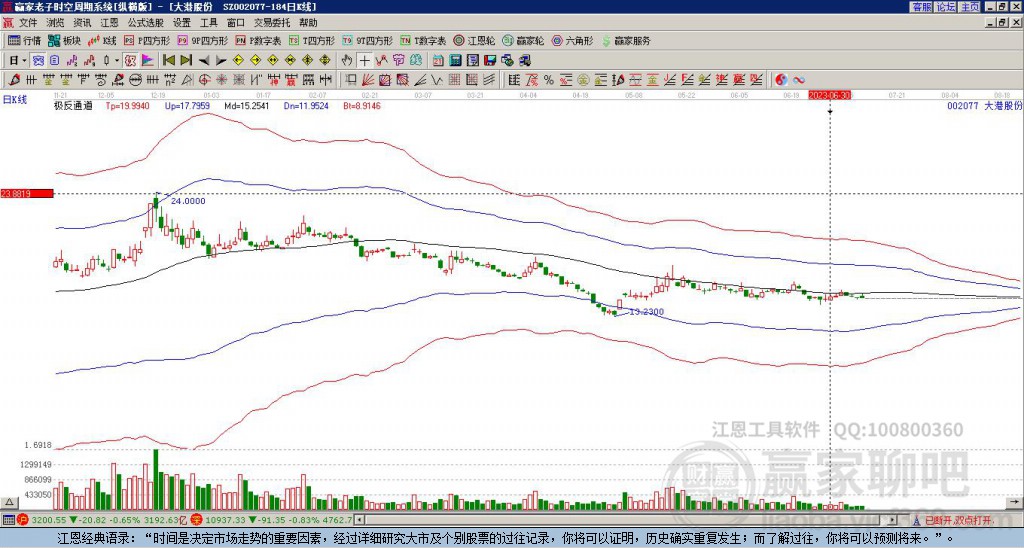Toggle the crosshair cursor tool
1024x548 pixels.
tap(364, 61)
